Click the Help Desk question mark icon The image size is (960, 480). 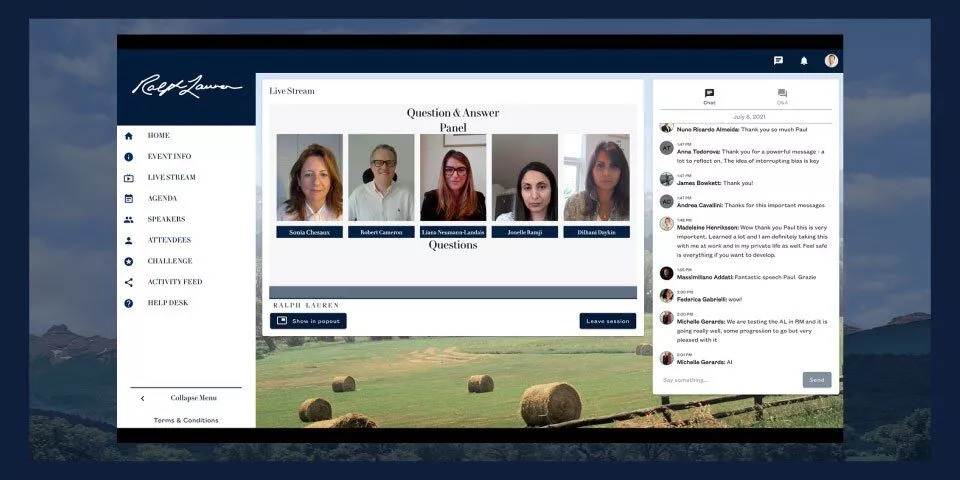click(x=129, y=303)
